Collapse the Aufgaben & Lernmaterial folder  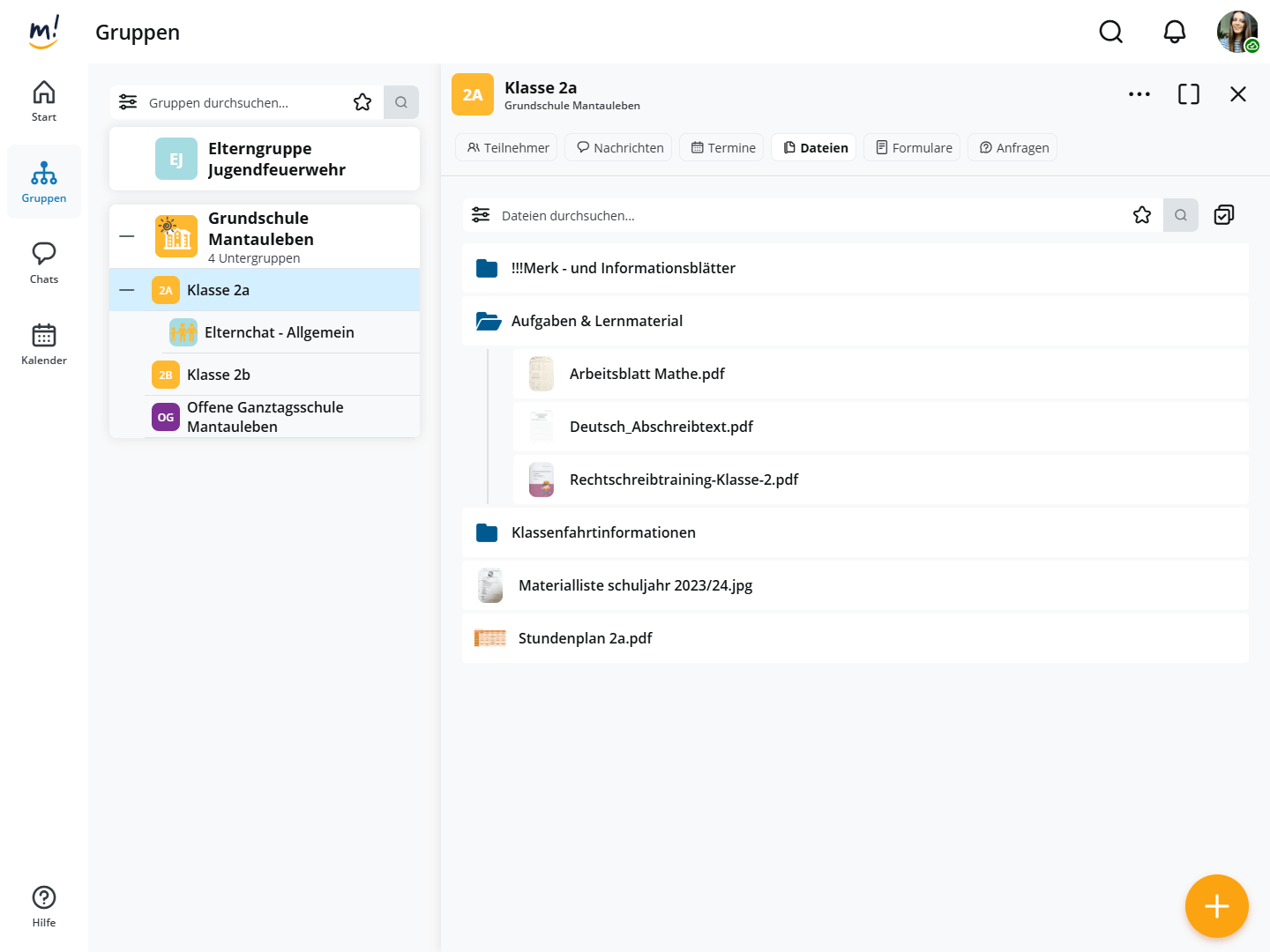(x=488, y=321)
